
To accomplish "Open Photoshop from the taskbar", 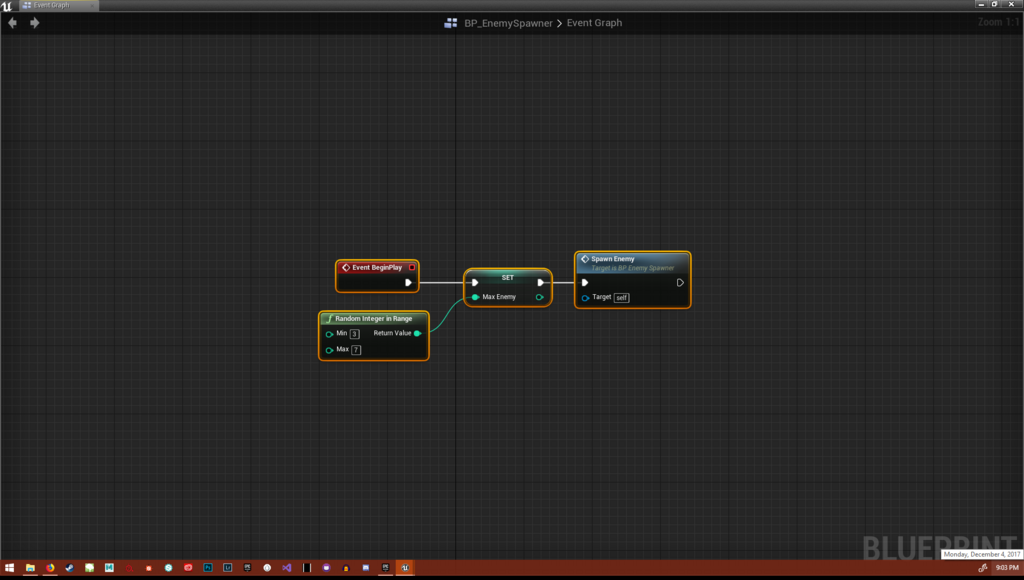I will coord(208,568).
